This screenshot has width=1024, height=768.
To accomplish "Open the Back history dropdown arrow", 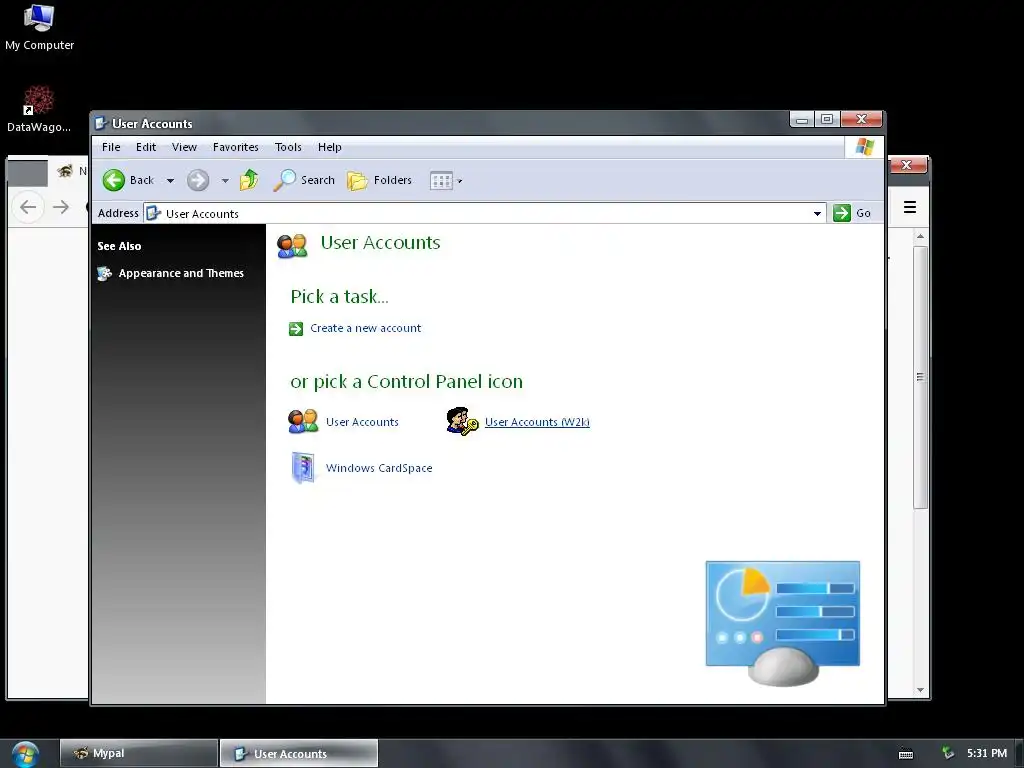I will tap(170, 181).
